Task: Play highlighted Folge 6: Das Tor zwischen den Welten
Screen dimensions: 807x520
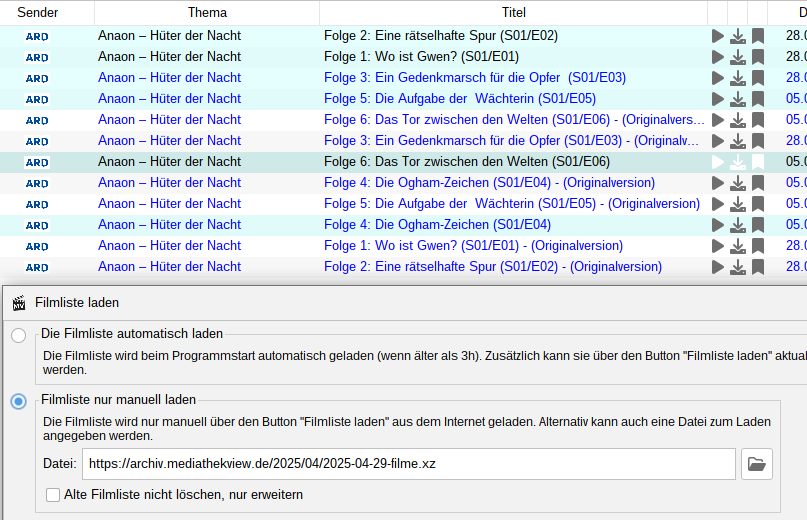Action: point(717,162)
